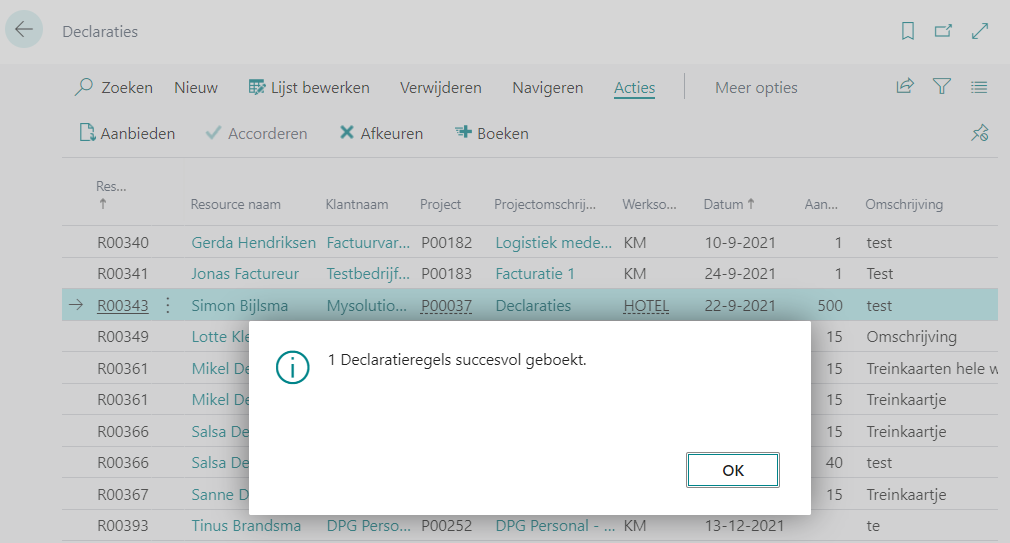Expand page to full screen

tap(980, 31)
